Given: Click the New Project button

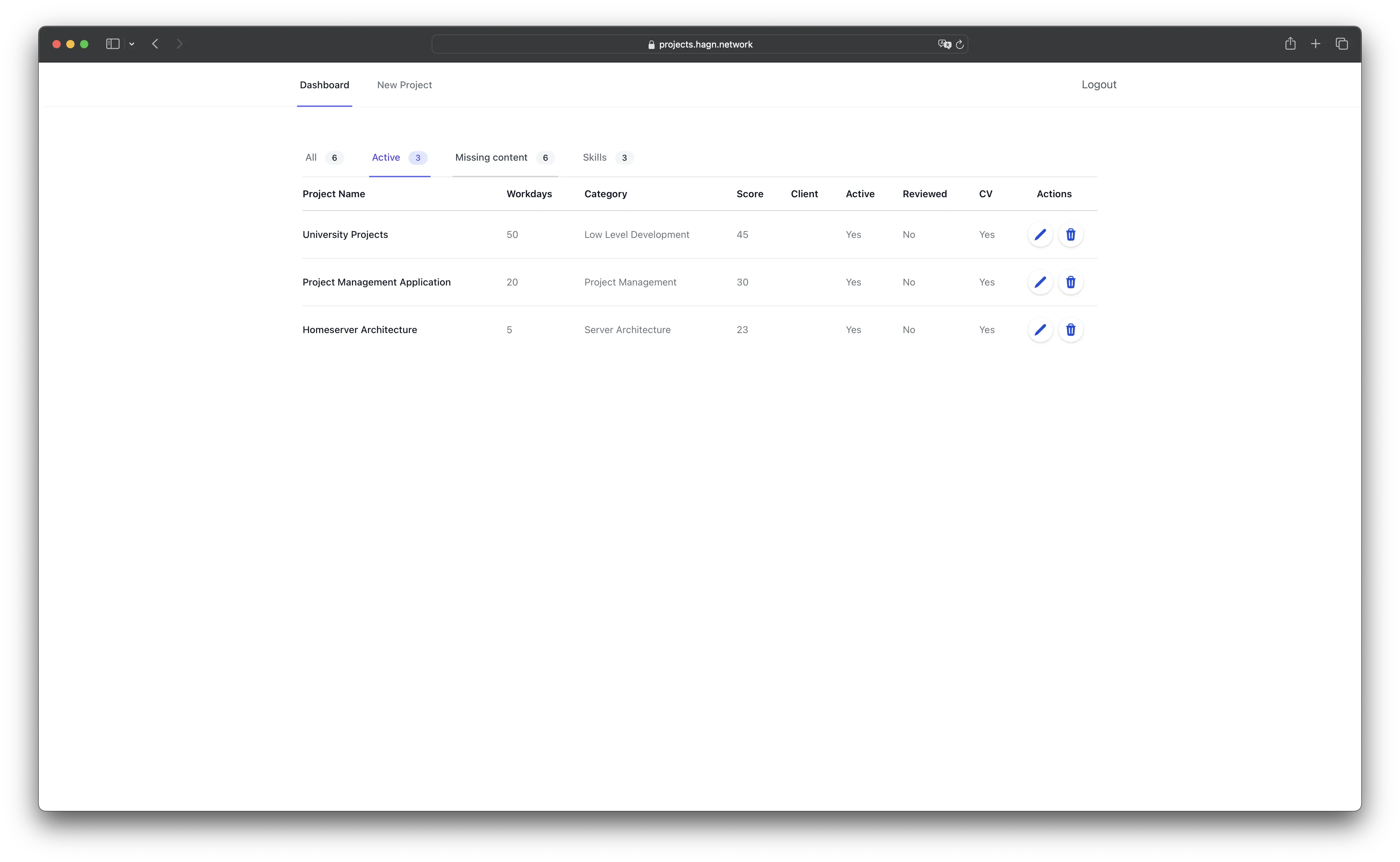Looking at the screenshot, I should [x=404, y=84].
